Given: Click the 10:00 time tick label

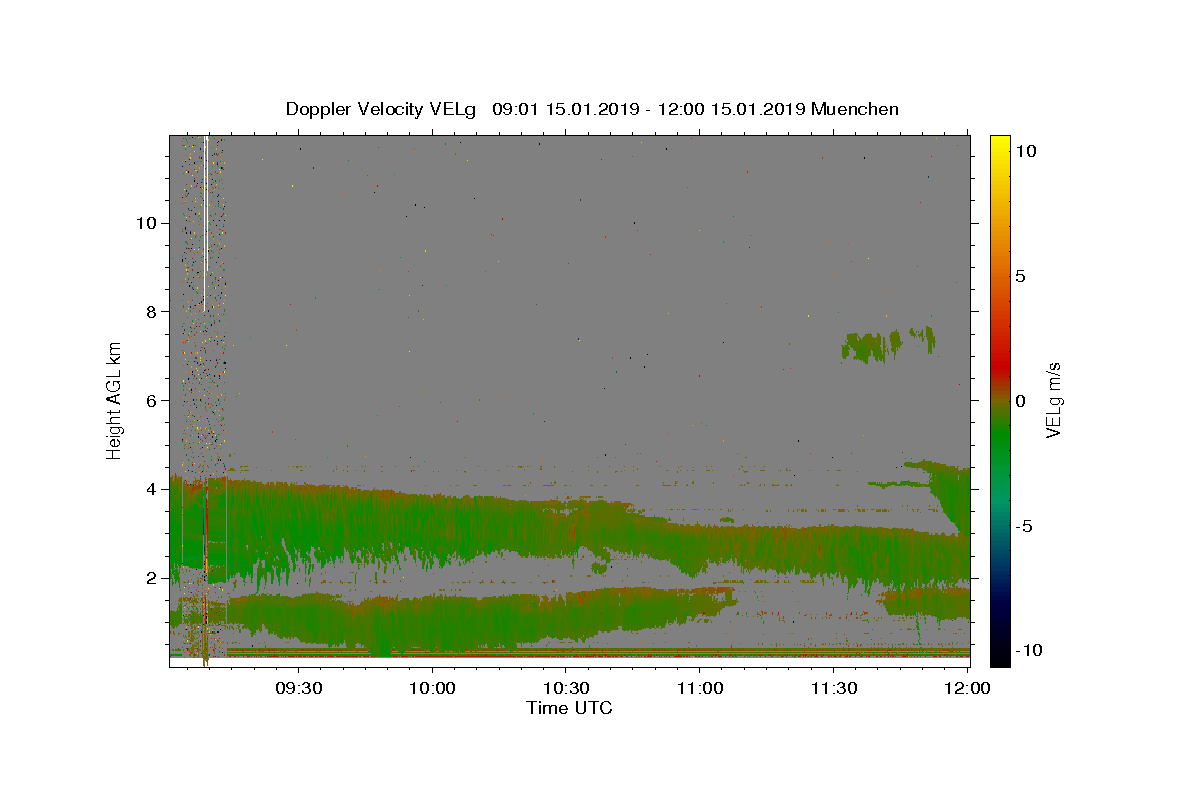Looking at the screenshot, I should click(x=433, y=688).
